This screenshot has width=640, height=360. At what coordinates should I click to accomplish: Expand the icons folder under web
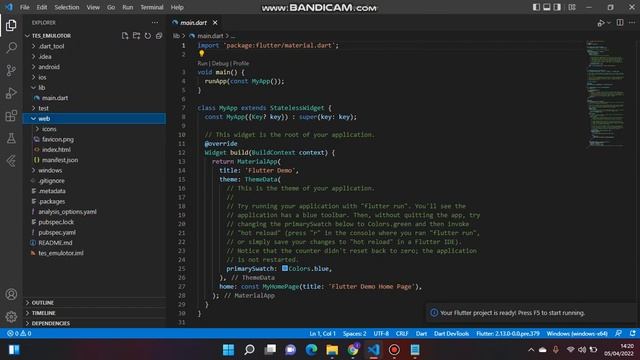[x=95, y=129]
